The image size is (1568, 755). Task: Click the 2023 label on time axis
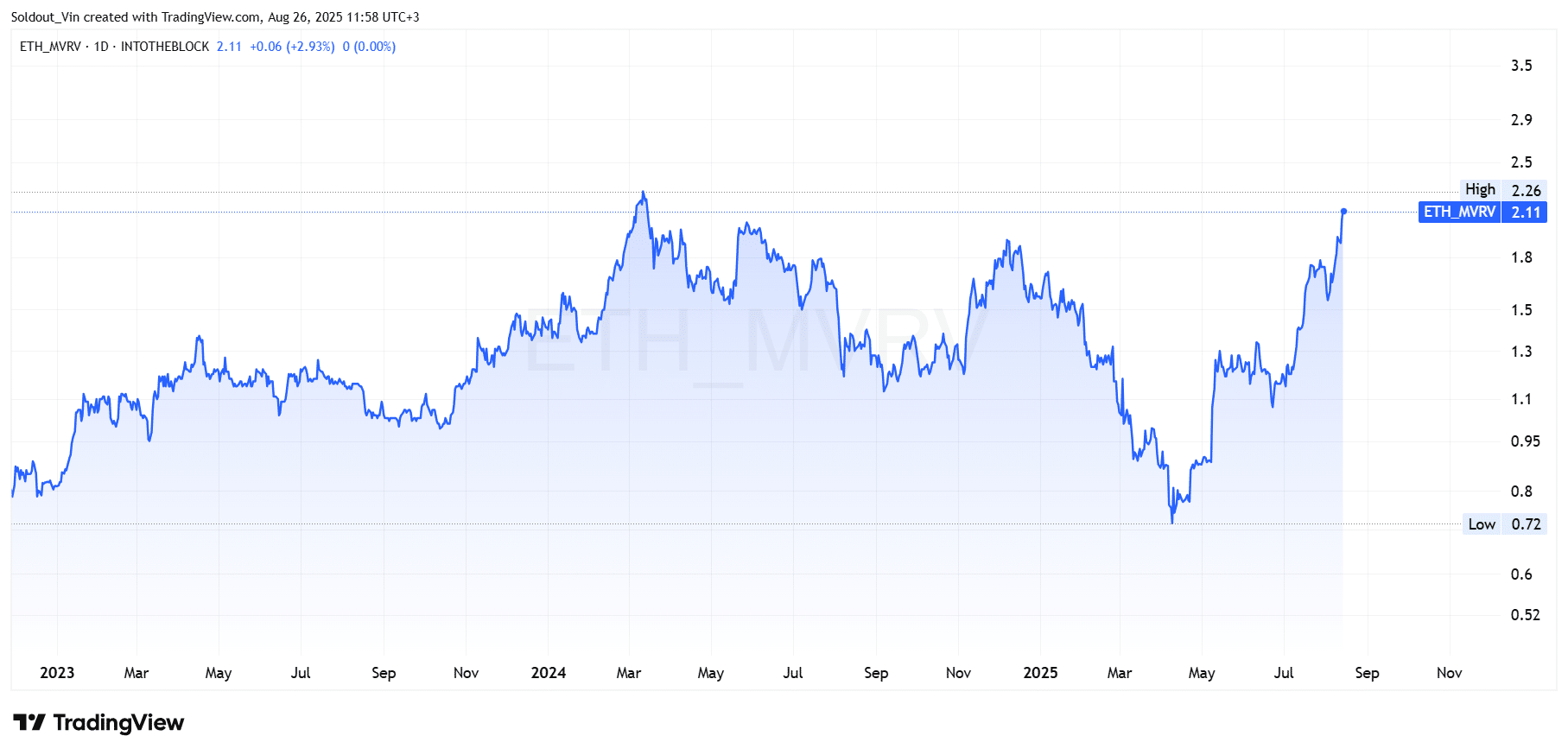pyautogui.click(x=57, y=673)
